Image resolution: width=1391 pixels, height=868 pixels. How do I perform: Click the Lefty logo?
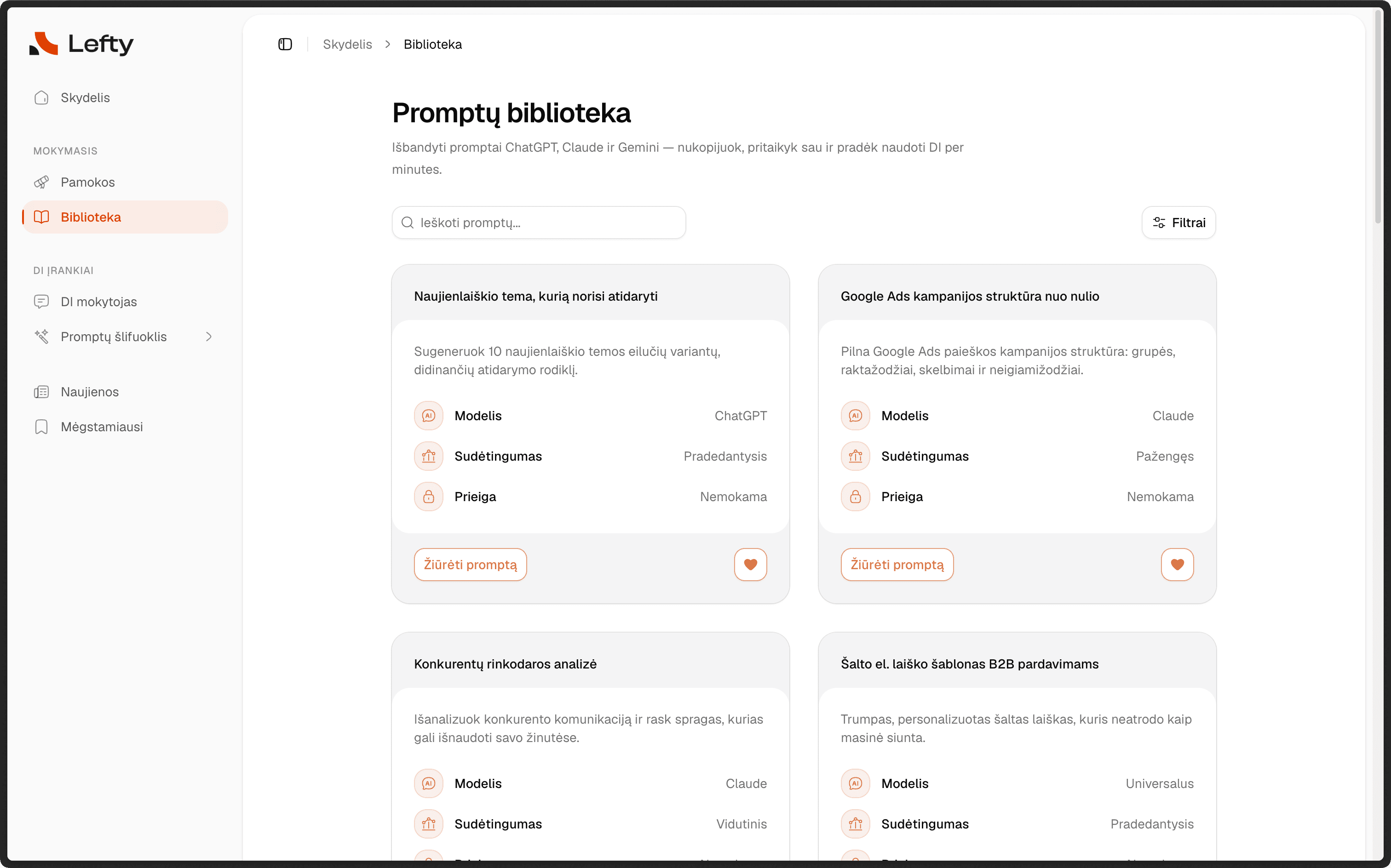tap(81, 44)
